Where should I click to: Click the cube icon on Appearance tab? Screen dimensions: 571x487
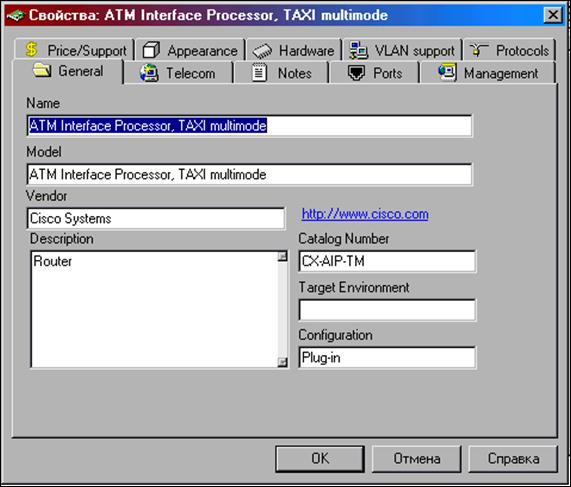click(151, 50)
